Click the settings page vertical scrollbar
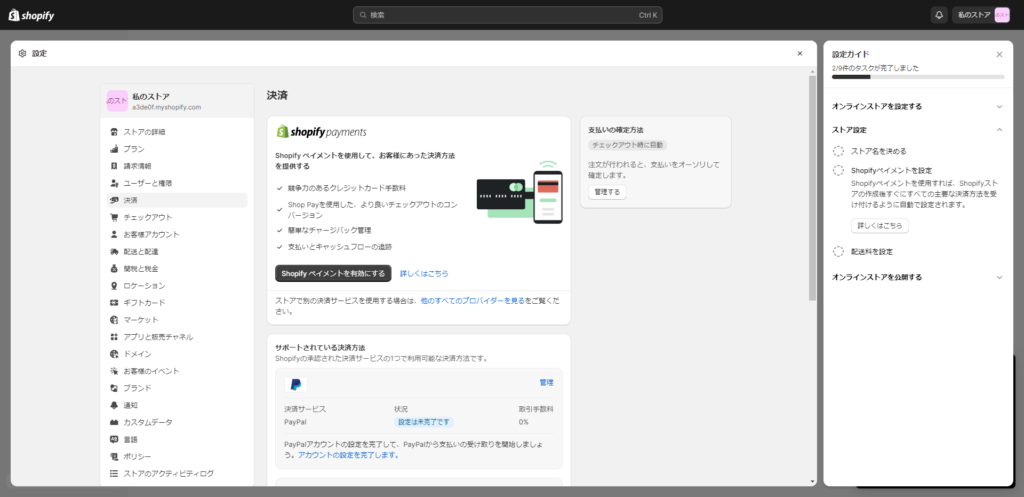This screenshot has height=497, width=1024. point(812,188)
